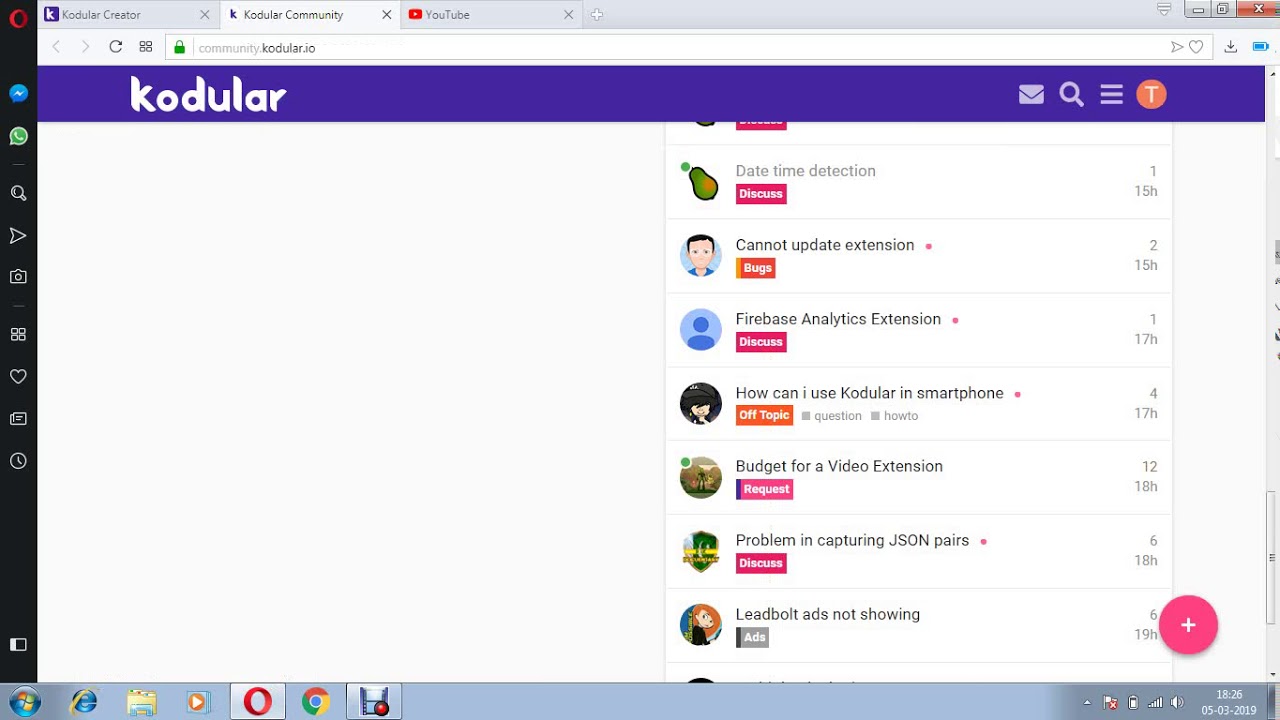
Task: Open the sidebar search icon
Action: 18,193
